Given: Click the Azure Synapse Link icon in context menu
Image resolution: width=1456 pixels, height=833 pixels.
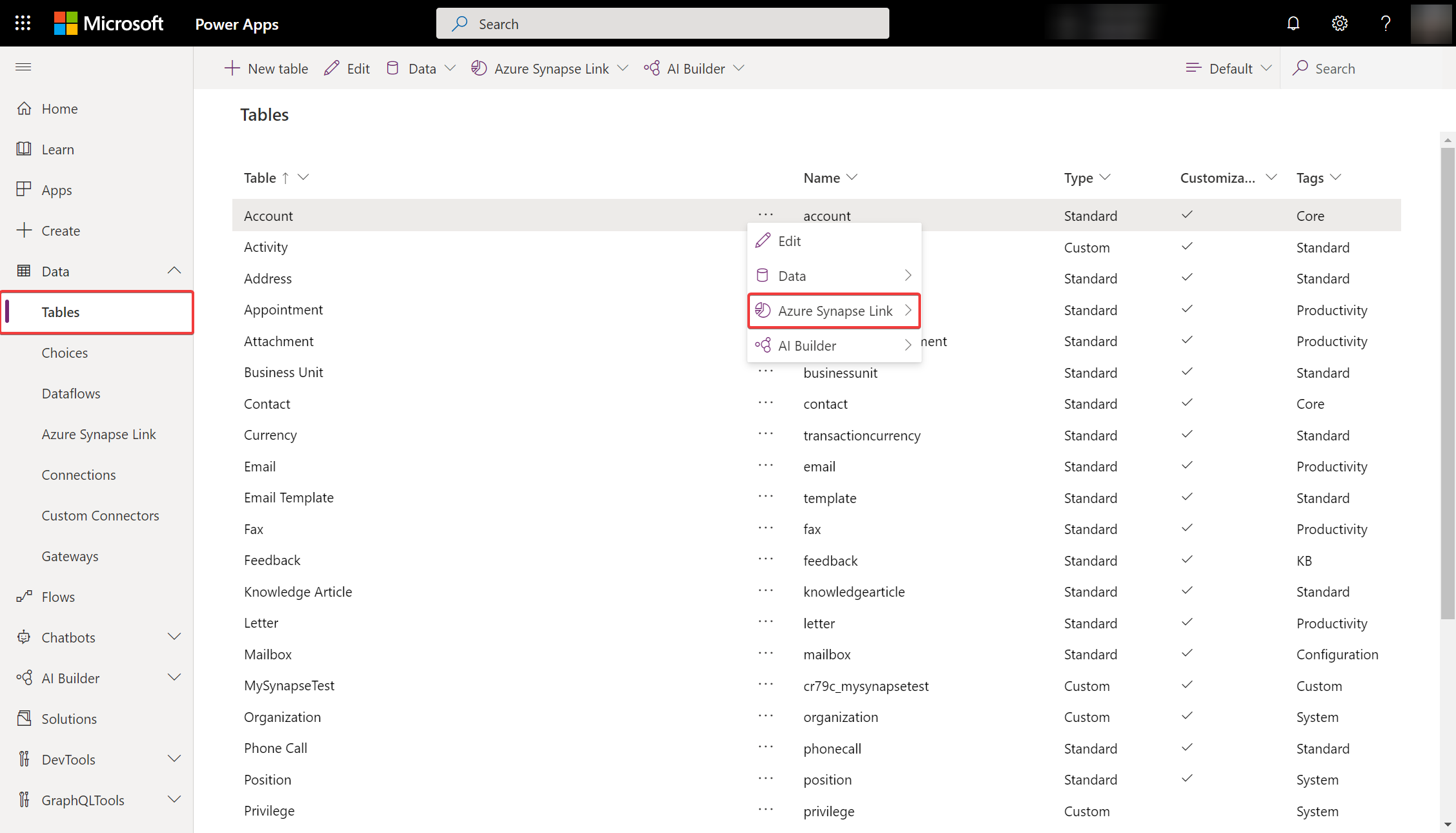Looking at the screenshot, I should [762, 310].
